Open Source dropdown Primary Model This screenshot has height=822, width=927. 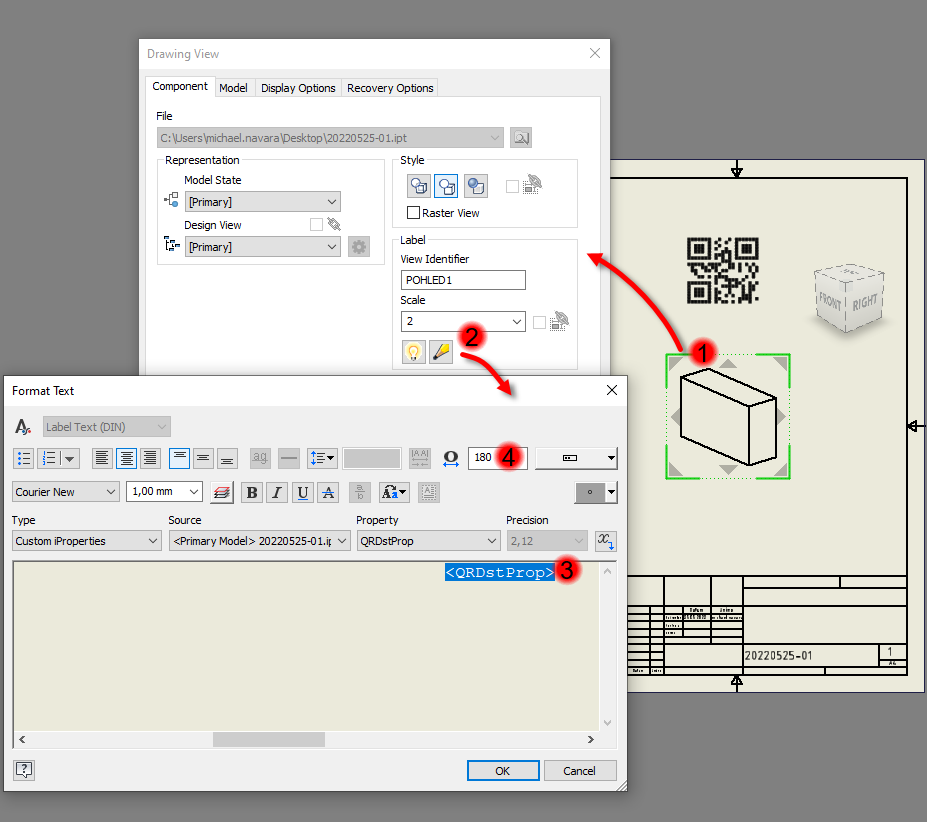coord(260,541)
